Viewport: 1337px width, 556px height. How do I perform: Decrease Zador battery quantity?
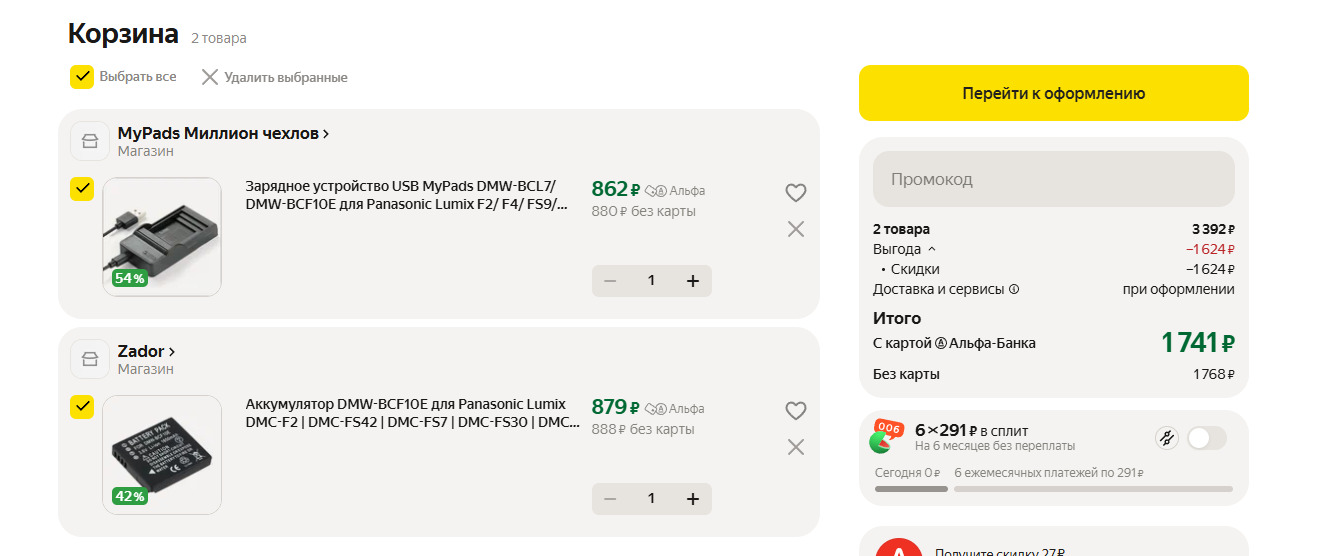click(610, 498)
